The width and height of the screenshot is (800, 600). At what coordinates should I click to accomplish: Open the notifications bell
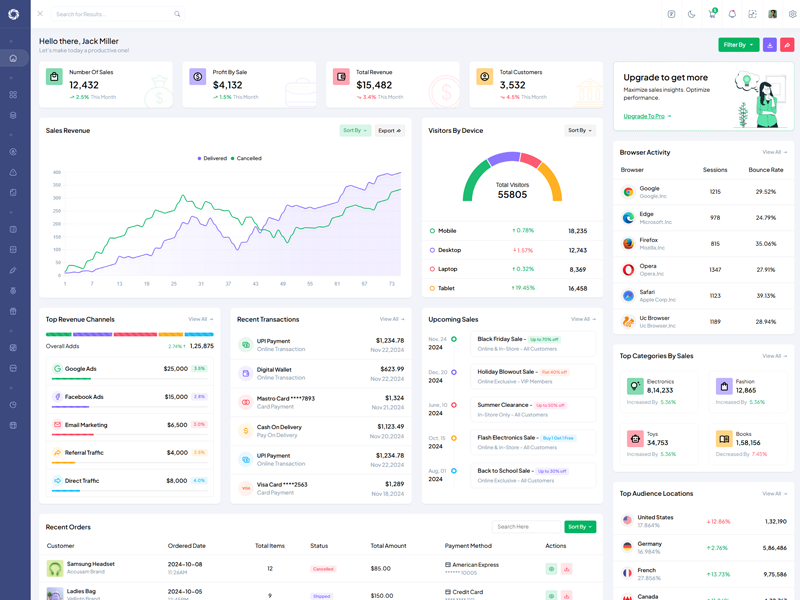(732, 14)
